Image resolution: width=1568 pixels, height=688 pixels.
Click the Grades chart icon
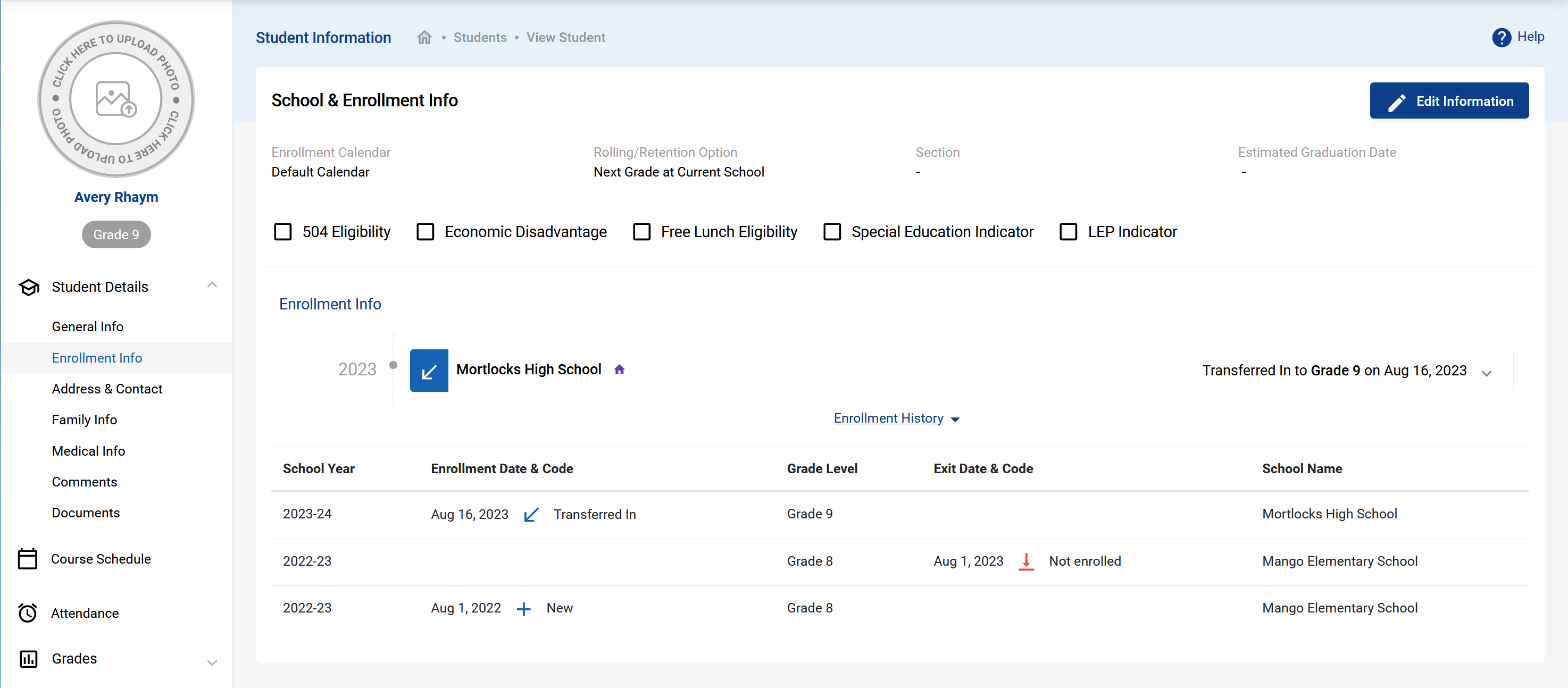[x=29, y=659]
